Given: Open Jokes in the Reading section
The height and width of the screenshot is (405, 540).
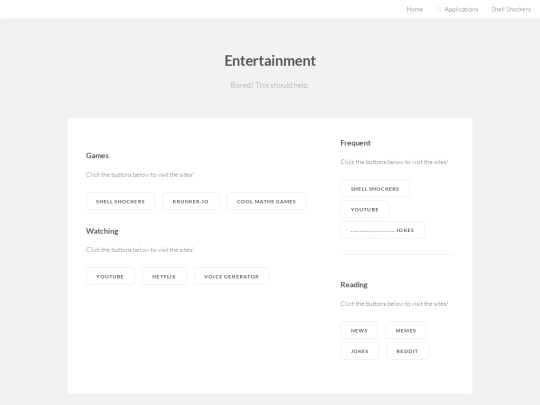Looking at the screenshot, I should tap(360, 351).
